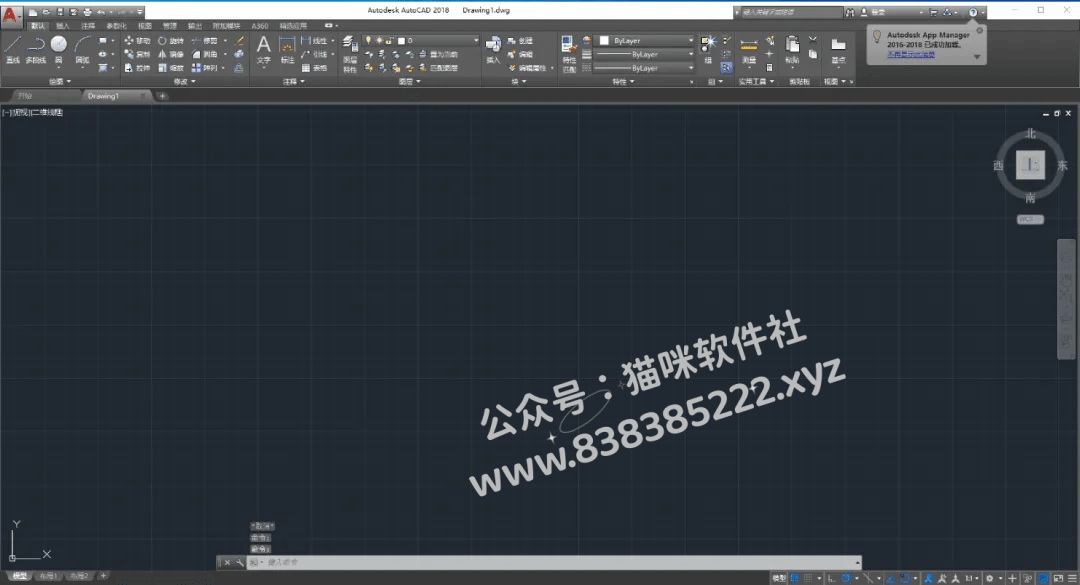Screen dimensions: 1080x585
Task: Toggle grid display in status bar
Action: click(x=795, y=578)
